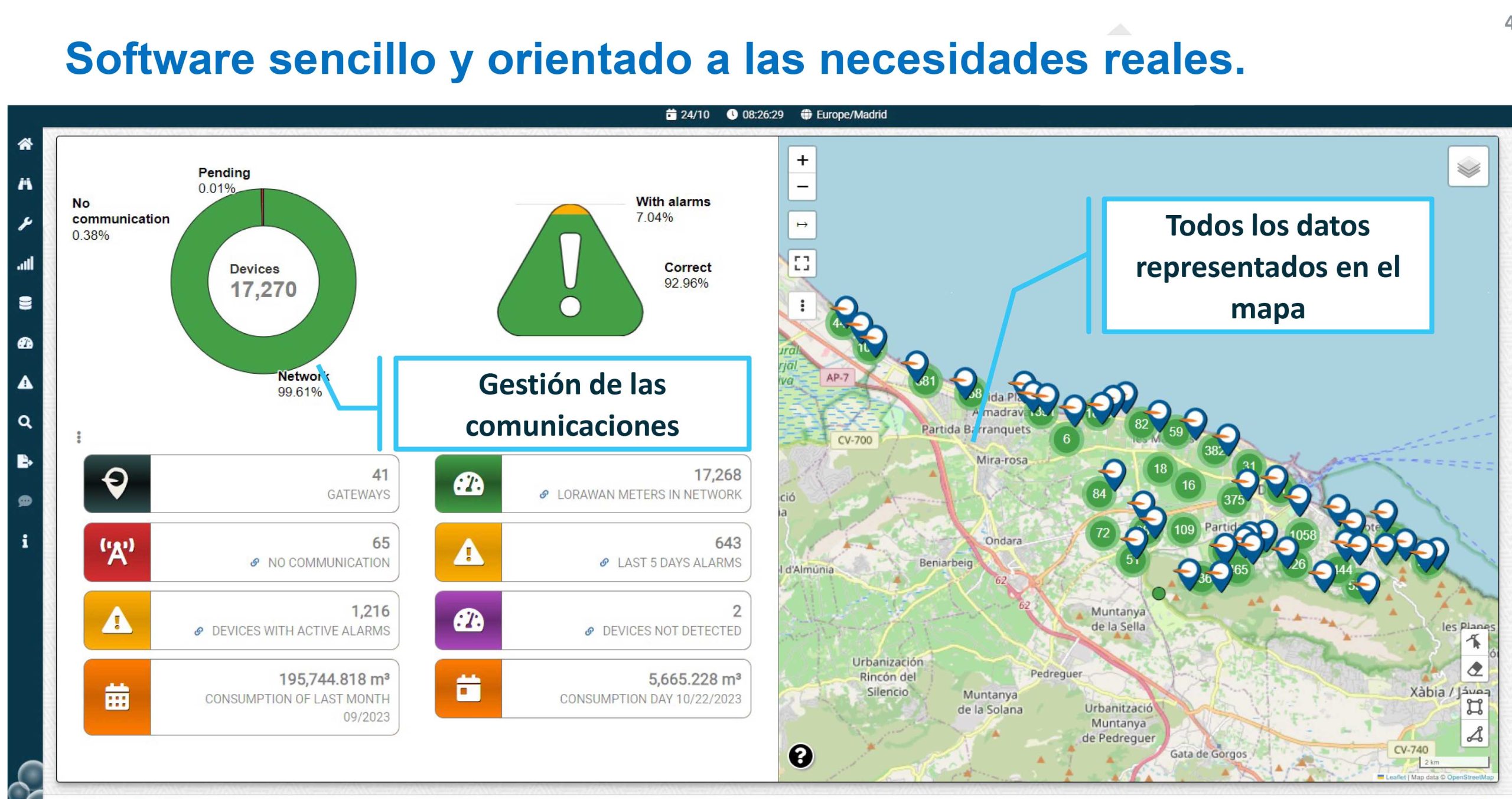Screen dimensions: 1512x799
Task: Open the wrench settings icon in sidebar
Action: 25,223
